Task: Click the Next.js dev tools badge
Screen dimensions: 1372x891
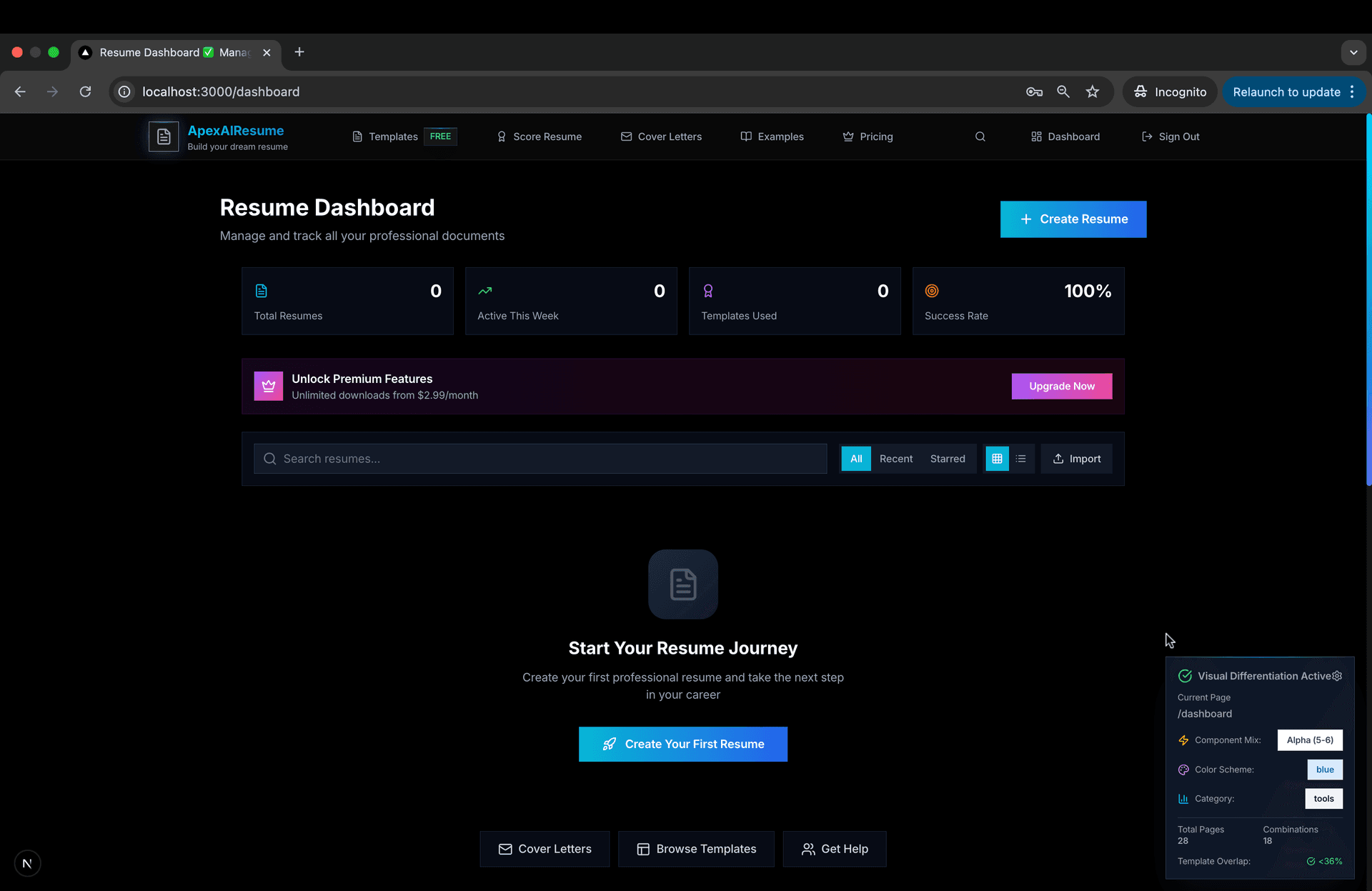Action: [x=27, y=863]
